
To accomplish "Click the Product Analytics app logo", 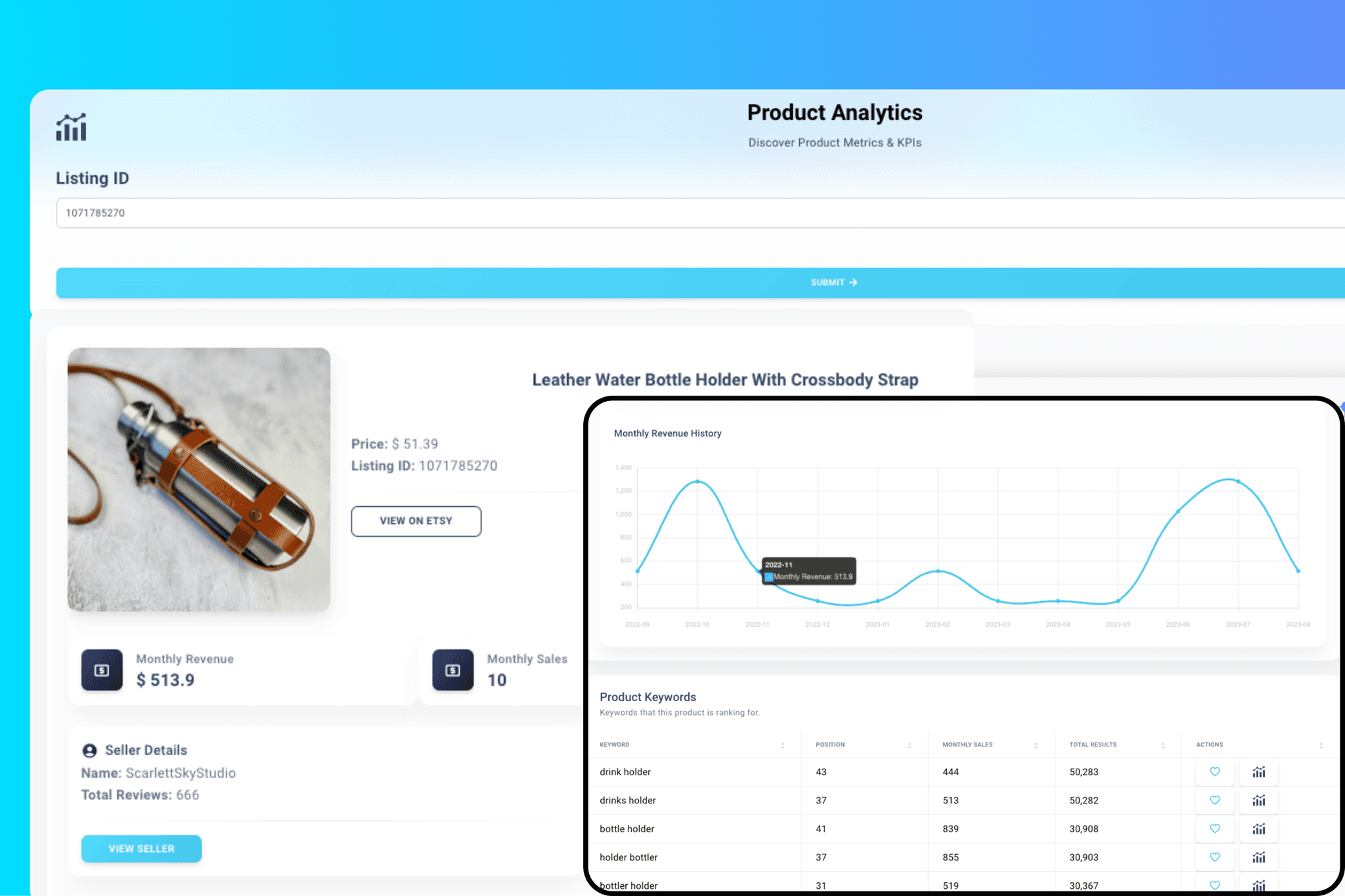I will (72, 127).
